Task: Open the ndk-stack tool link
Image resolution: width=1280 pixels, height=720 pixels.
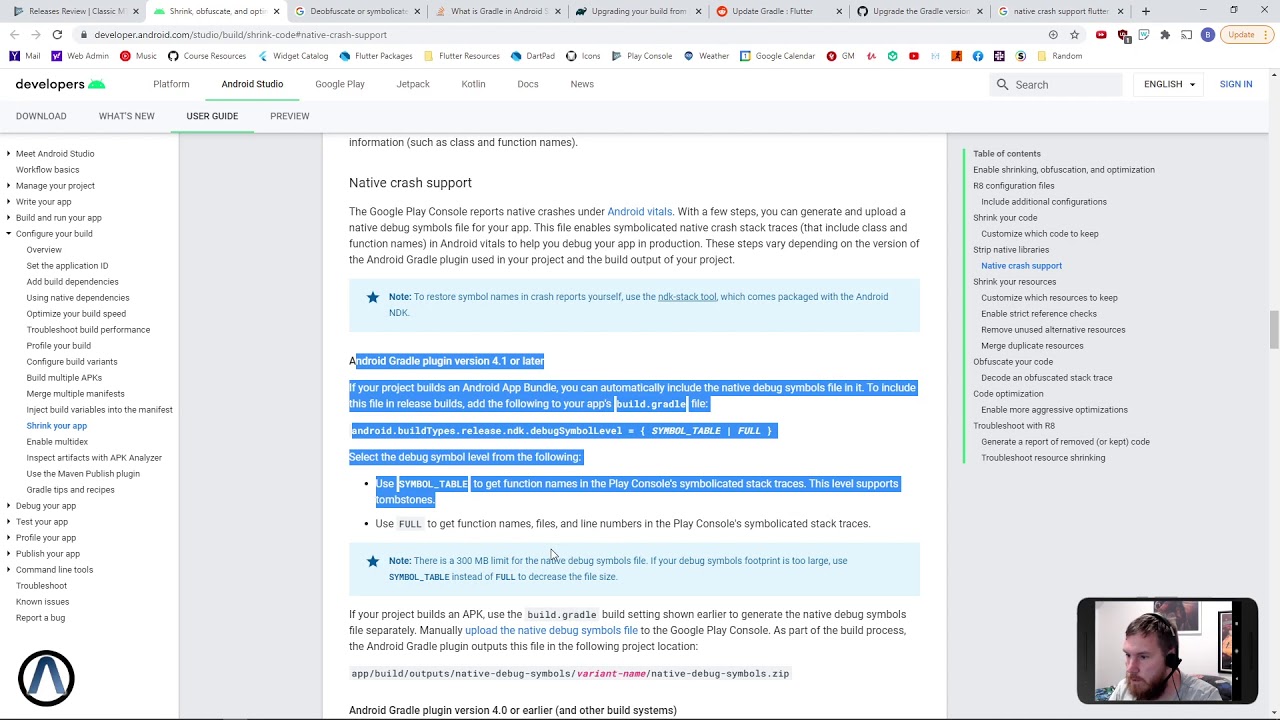Action: coord(687,297)
